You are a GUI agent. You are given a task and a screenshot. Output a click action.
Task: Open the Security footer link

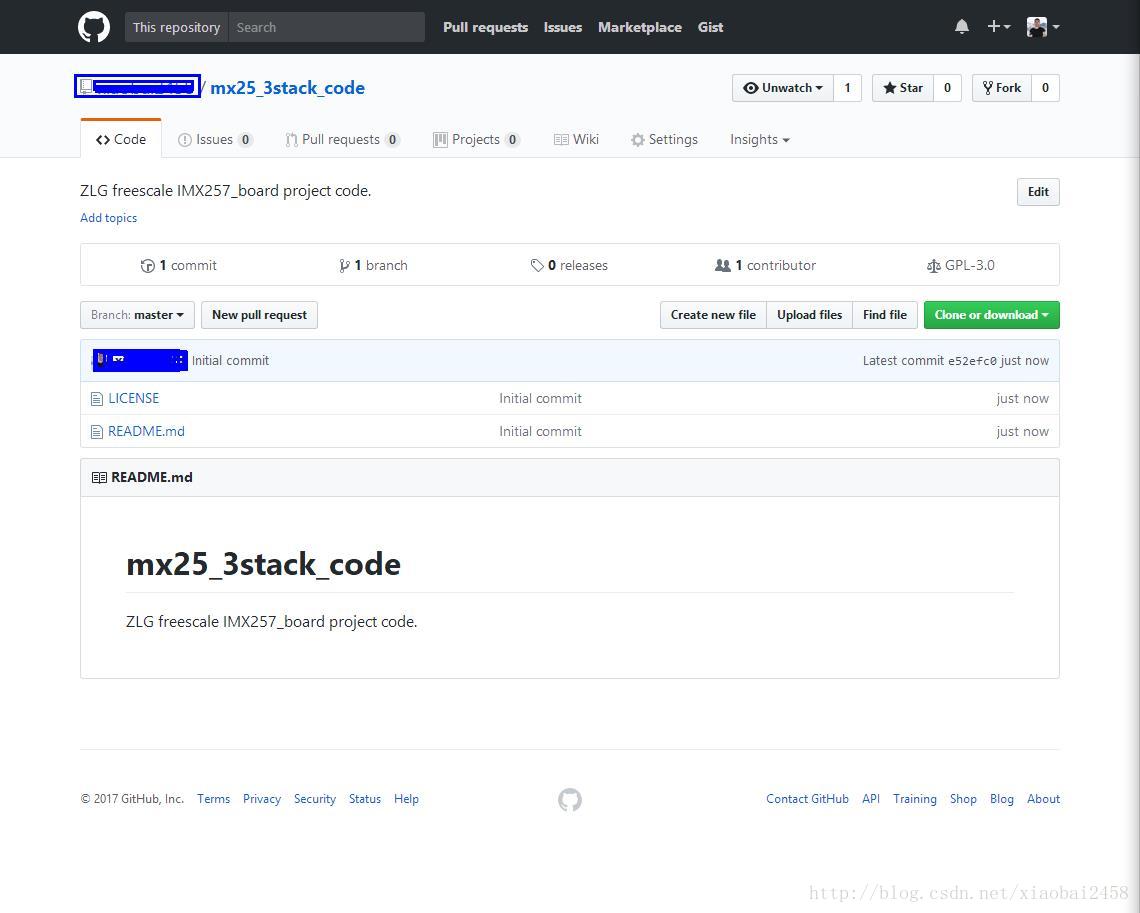pyautogui.click(x=315, y=799)
